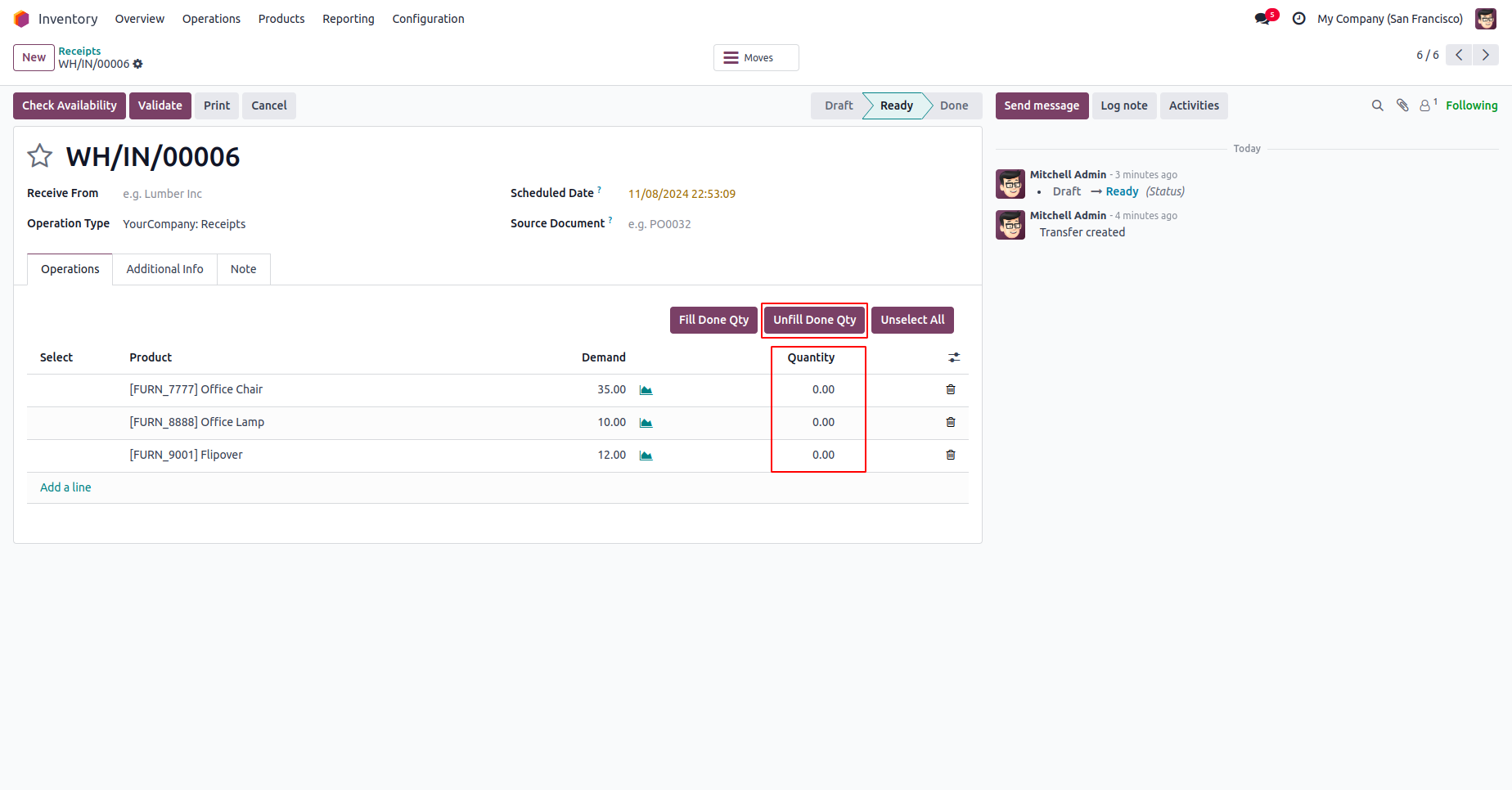Open the Overview menu
The image size is (1512, 790).
pos(140,19)
